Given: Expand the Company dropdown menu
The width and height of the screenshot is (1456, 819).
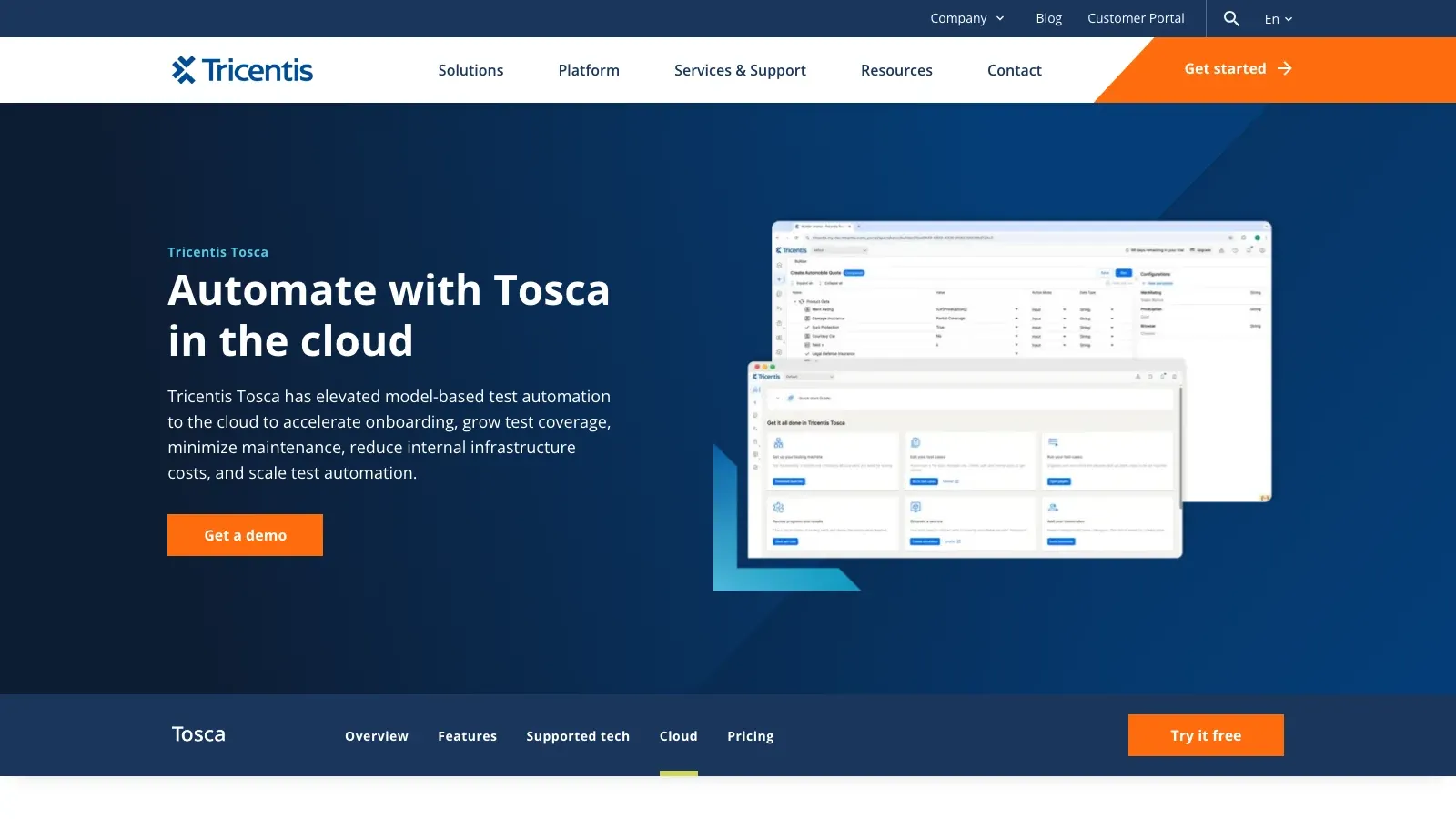Looking at the screenshot, I should coord(967,18).
